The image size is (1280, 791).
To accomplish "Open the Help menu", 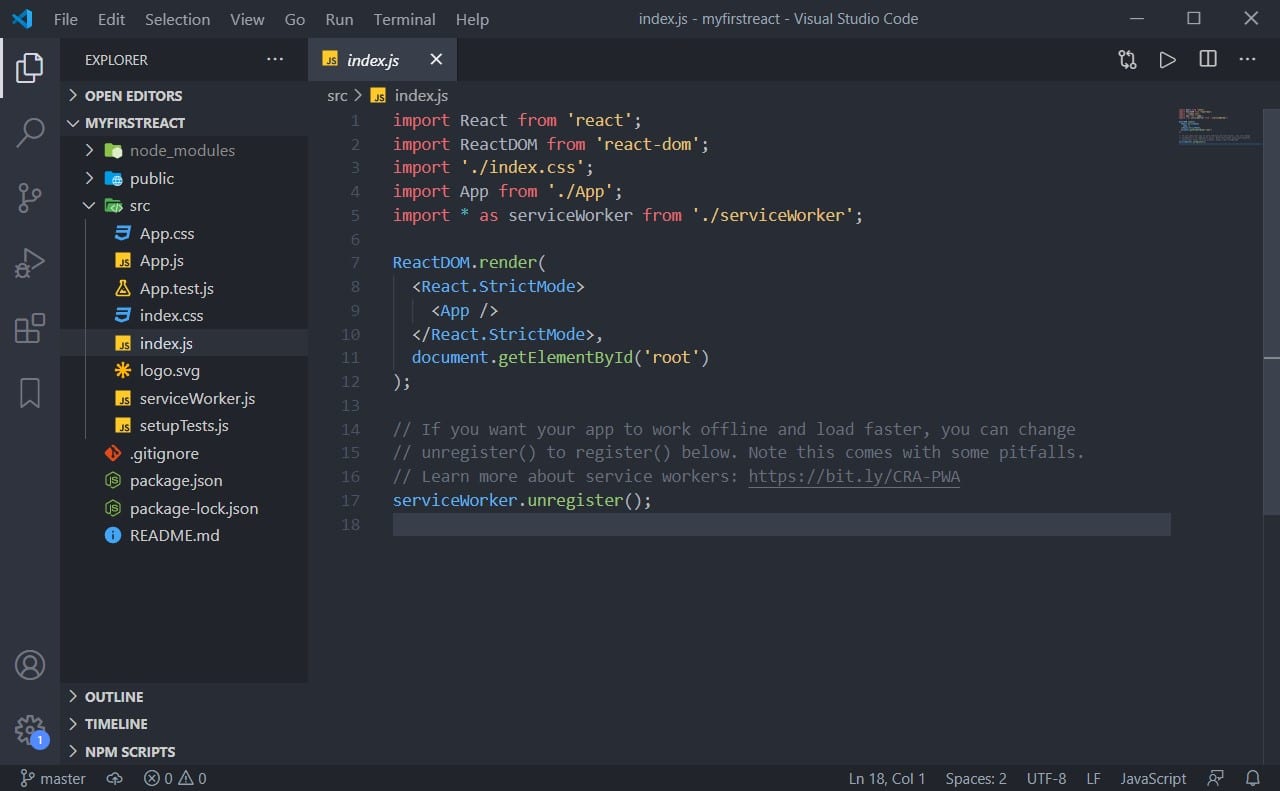I will (472, 19).
